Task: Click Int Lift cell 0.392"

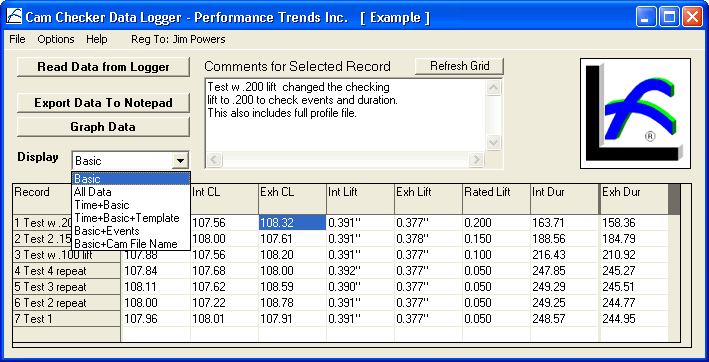Action: 360,271
